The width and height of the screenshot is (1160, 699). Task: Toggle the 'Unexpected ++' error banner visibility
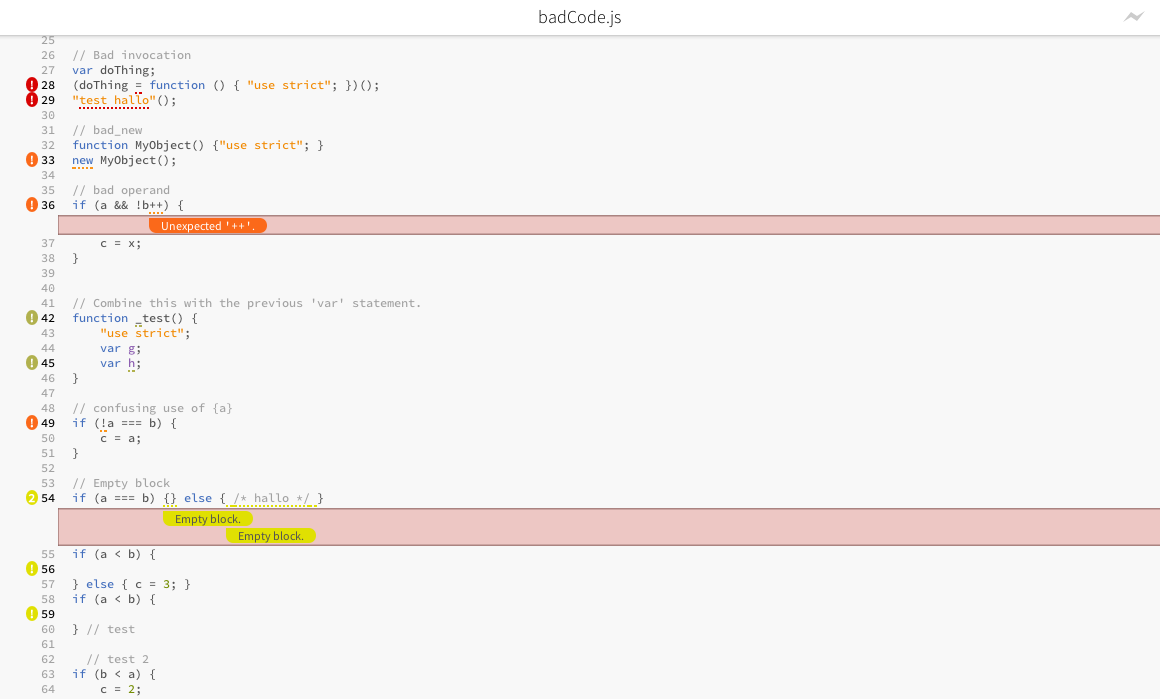point(208,225)
